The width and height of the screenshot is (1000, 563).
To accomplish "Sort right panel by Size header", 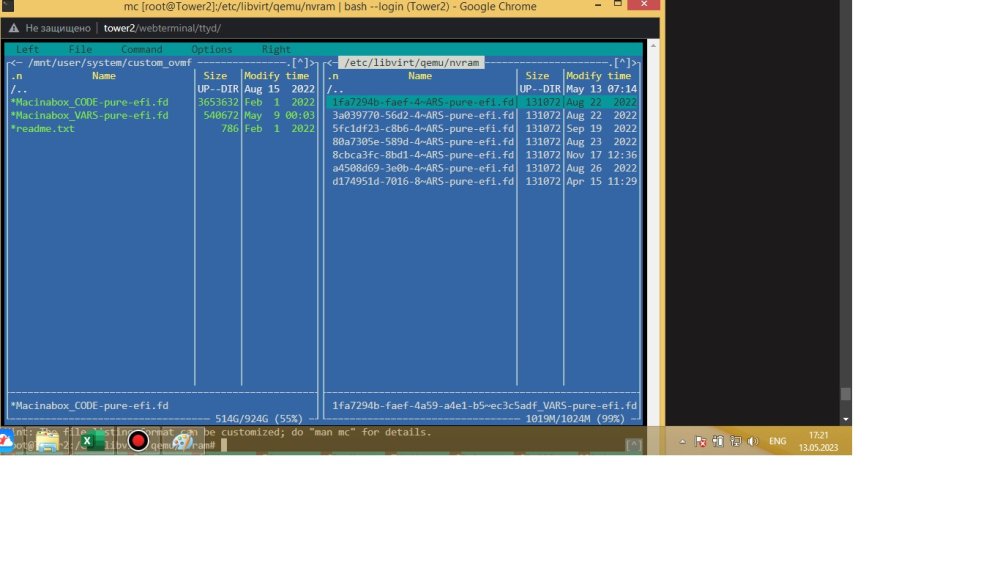I will [537, 76].
